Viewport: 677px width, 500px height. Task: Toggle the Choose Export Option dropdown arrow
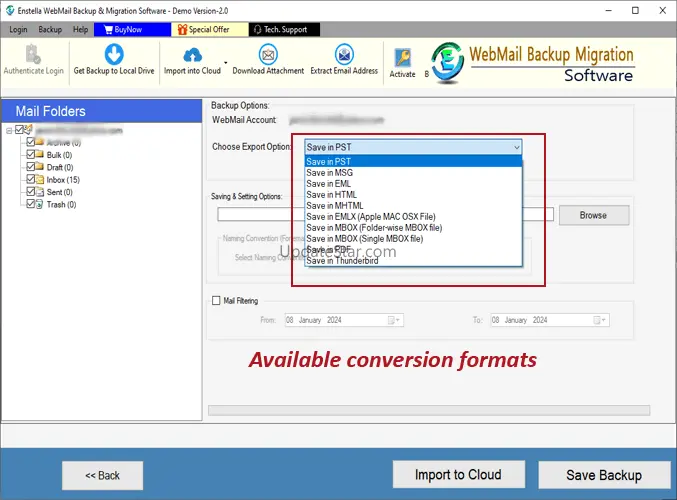tap(516, 147)
